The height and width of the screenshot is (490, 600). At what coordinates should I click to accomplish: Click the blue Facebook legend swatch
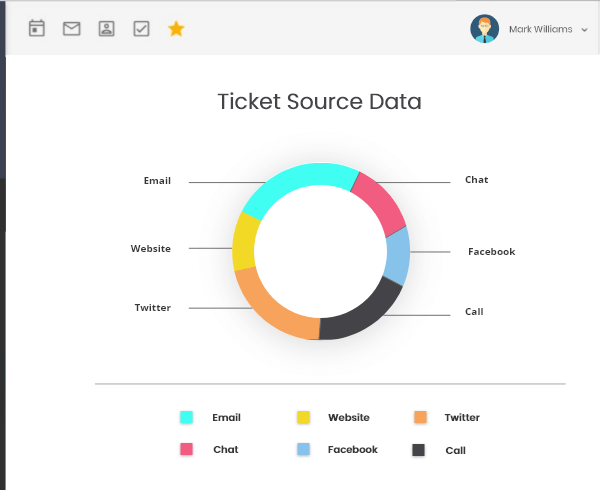click(x=303, y=449)
